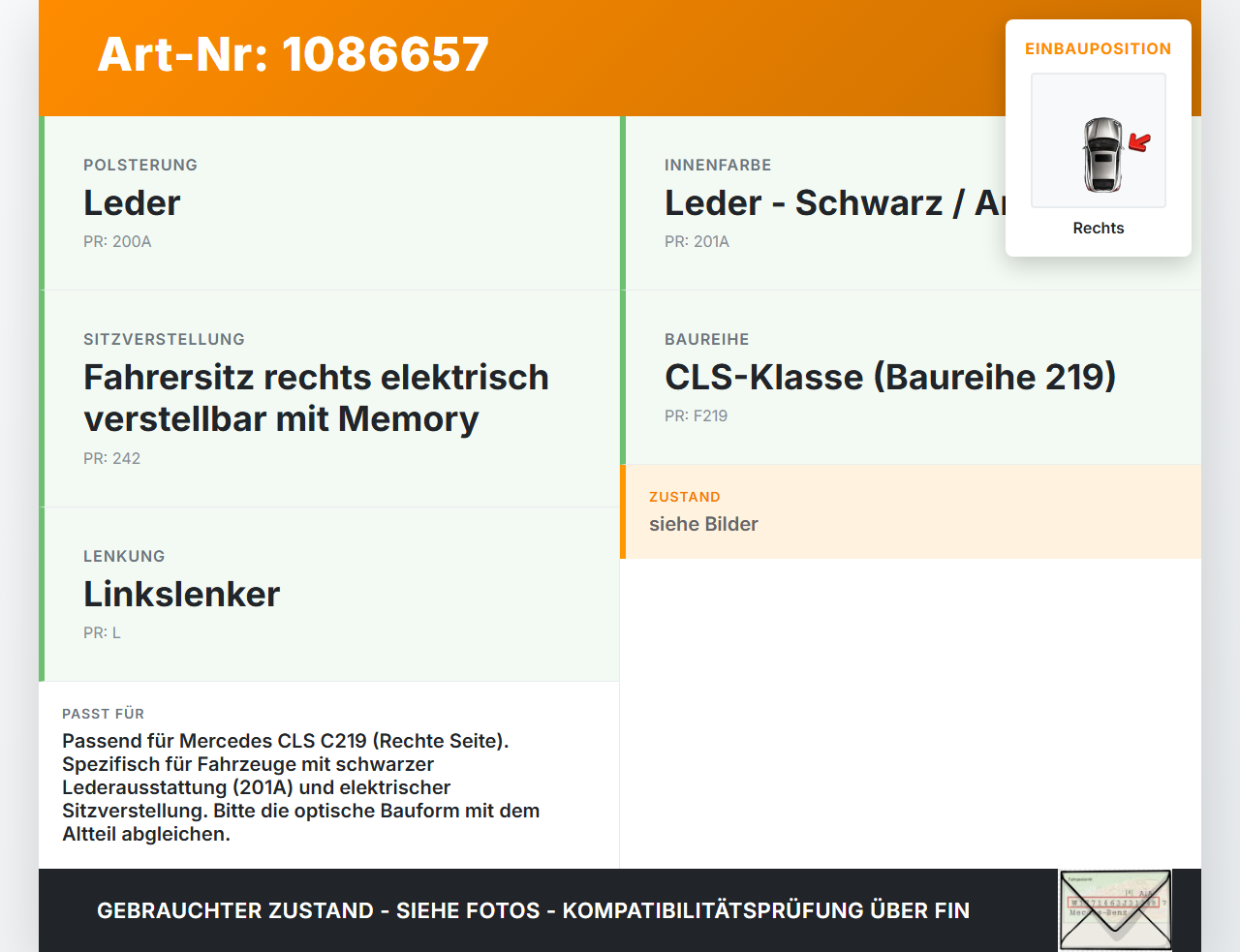Screen dimensions: 1240x952
Task: Click the 'LENKUNG' label
Action: point(124,556)
